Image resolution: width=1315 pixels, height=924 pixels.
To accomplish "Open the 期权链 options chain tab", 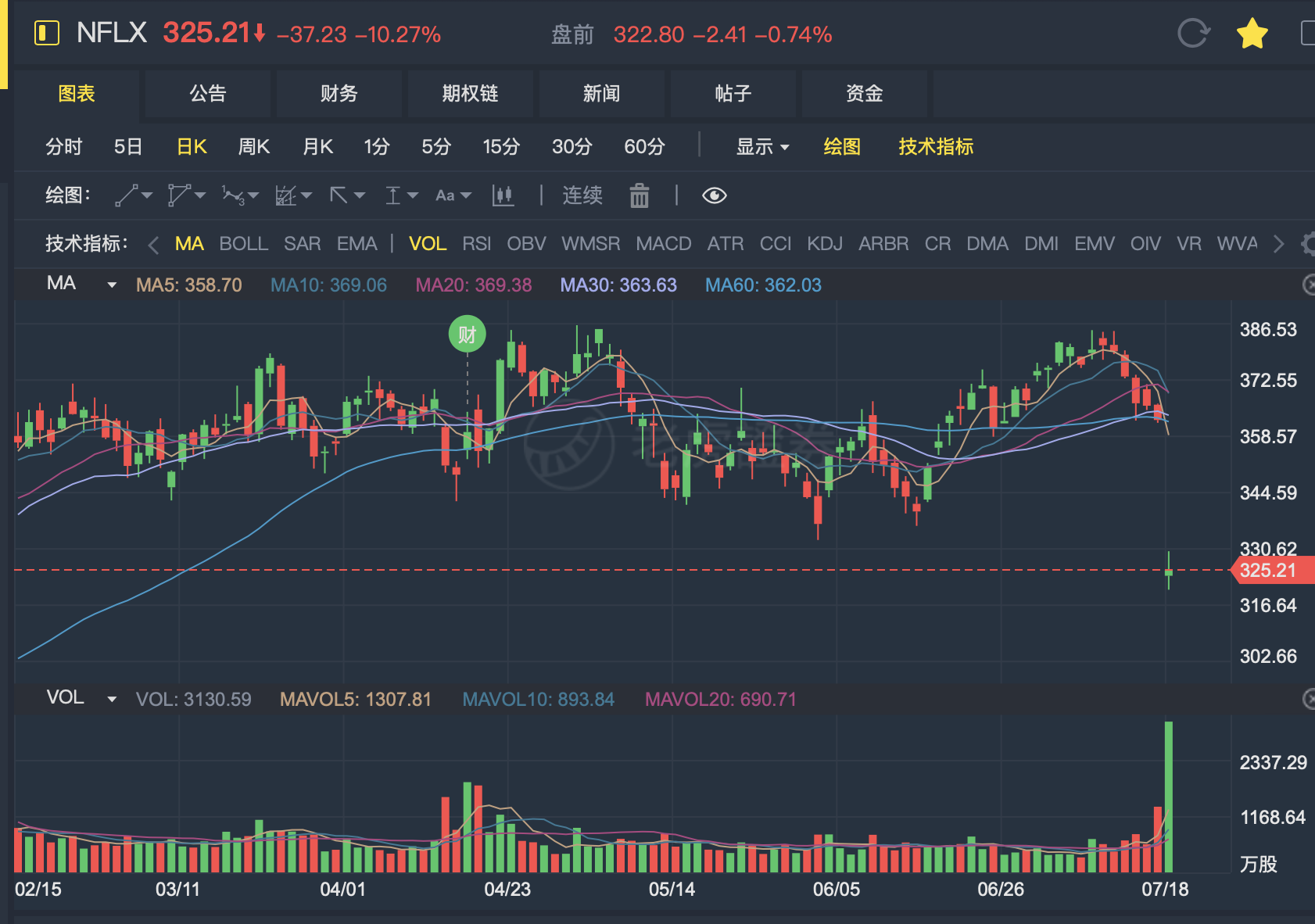I will tap(470, 94).
